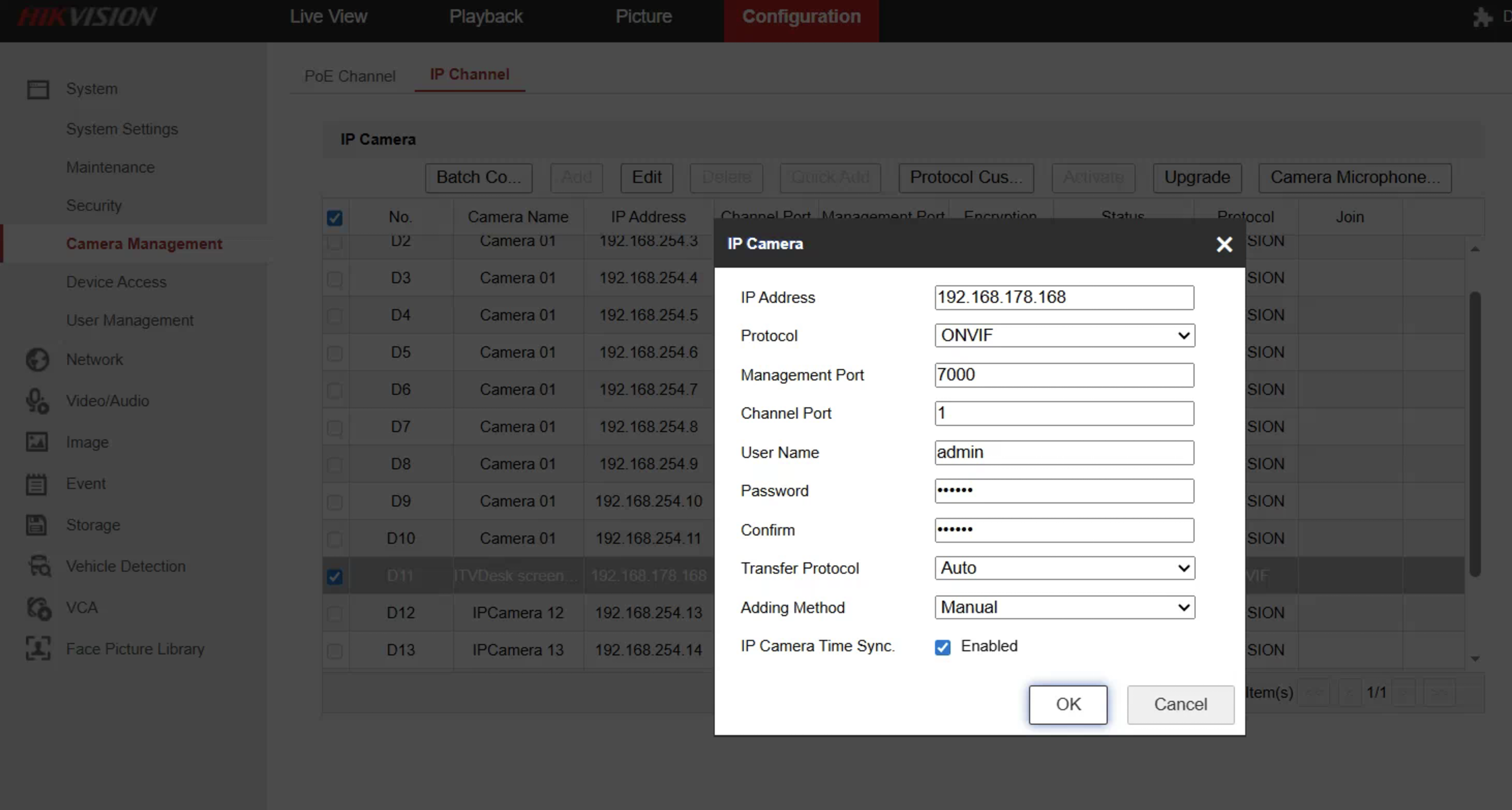This screenshot has width=1512, height=810.
Task: Click the plugin puzzle icon in header
Action: click(1483, 17)
